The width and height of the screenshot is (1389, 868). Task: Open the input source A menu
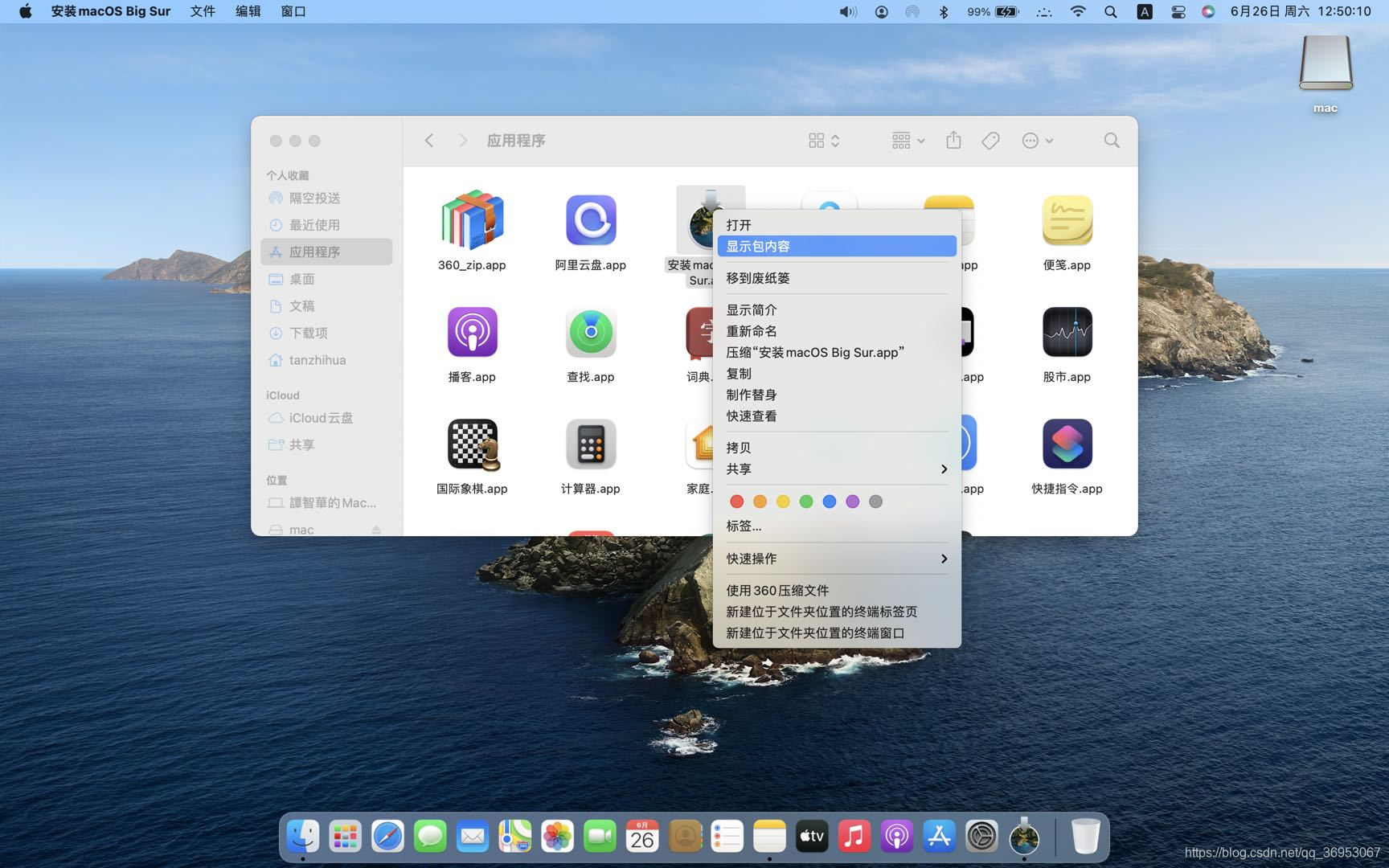[1145, 12]
